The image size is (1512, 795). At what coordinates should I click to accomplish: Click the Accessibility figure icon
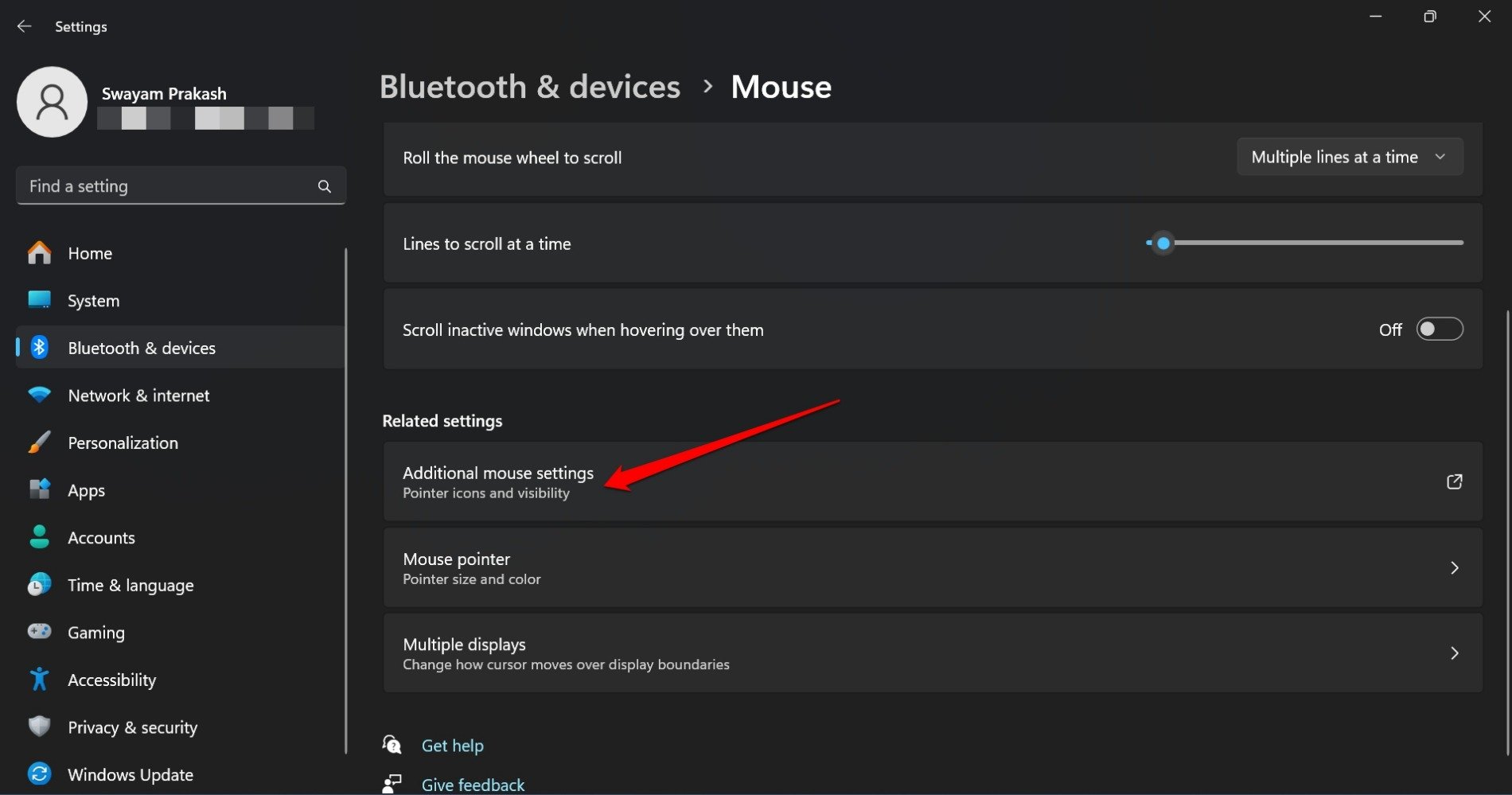pyautogui.click(x=39, y=680)
